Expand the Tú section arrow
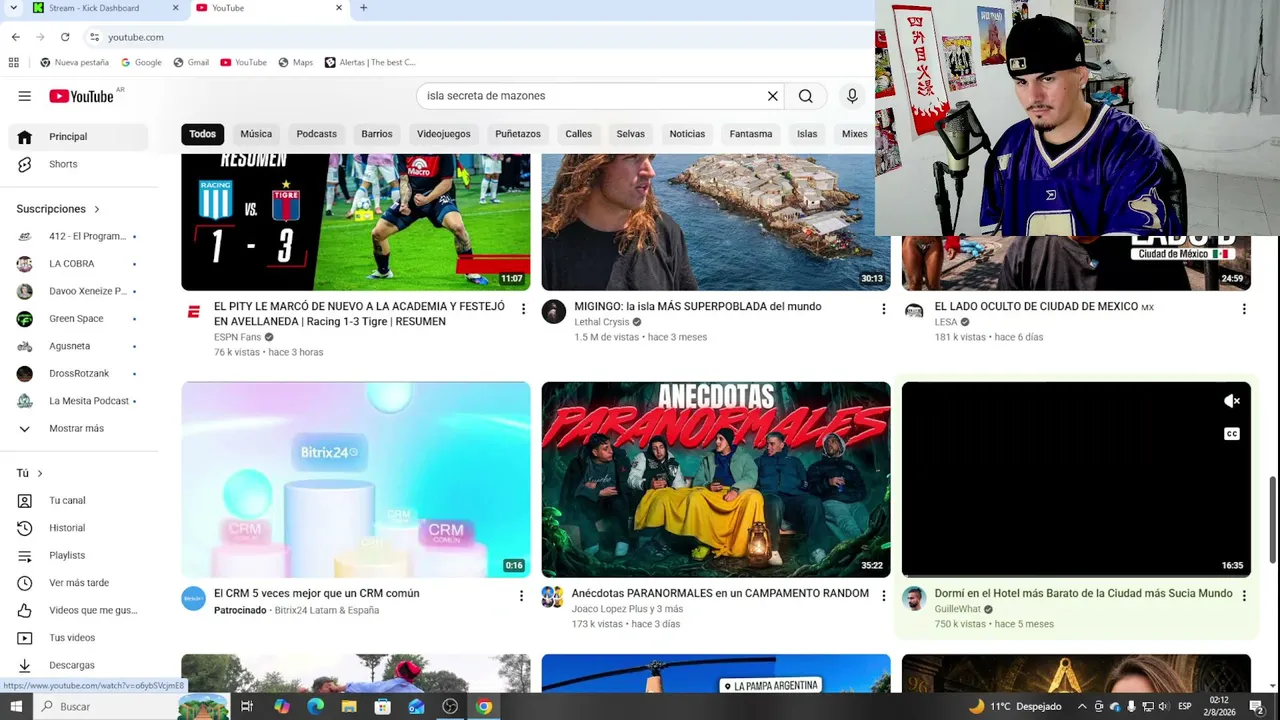This screenshot has width=1280, height=720. [x=40, y=473]
